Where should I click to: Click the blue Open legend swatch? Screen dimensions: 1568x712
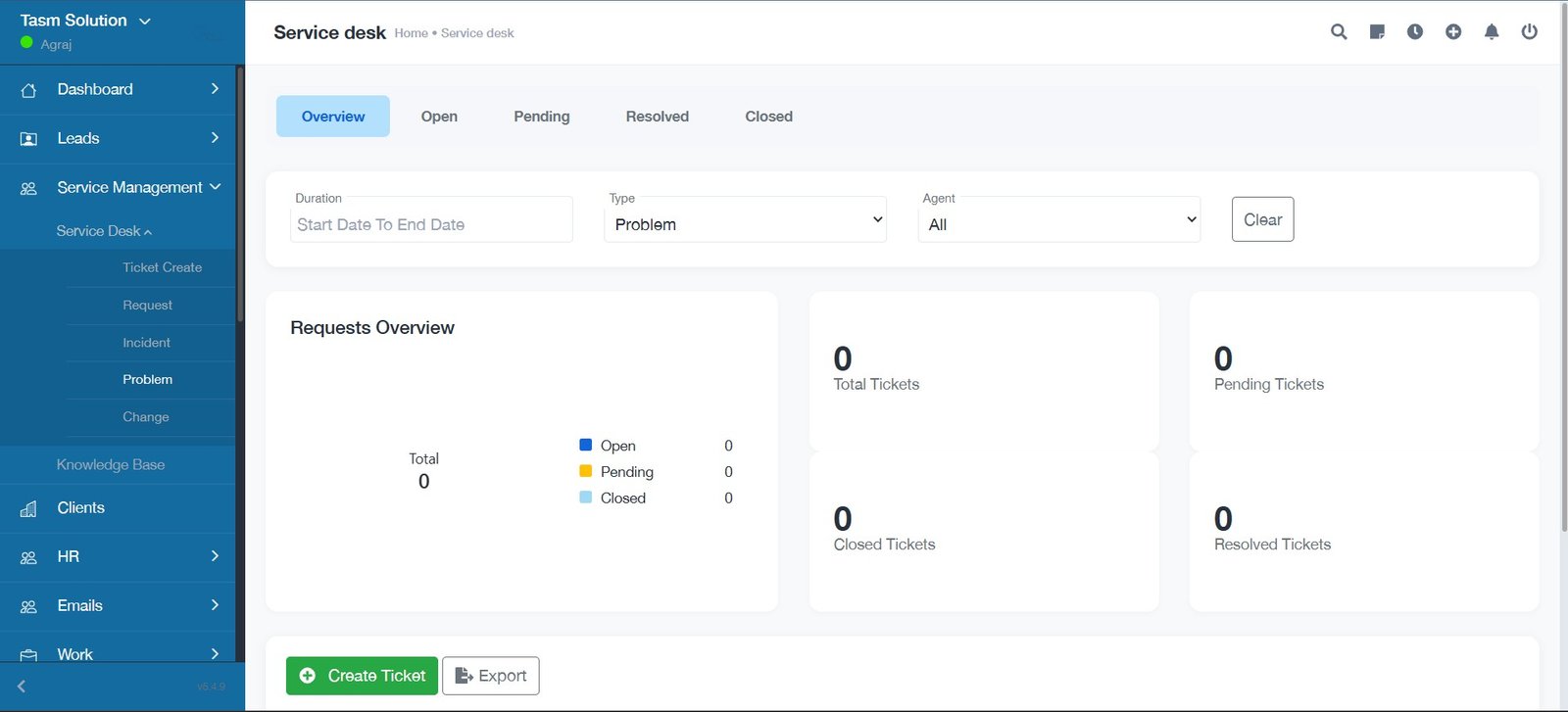click(586, 445)
